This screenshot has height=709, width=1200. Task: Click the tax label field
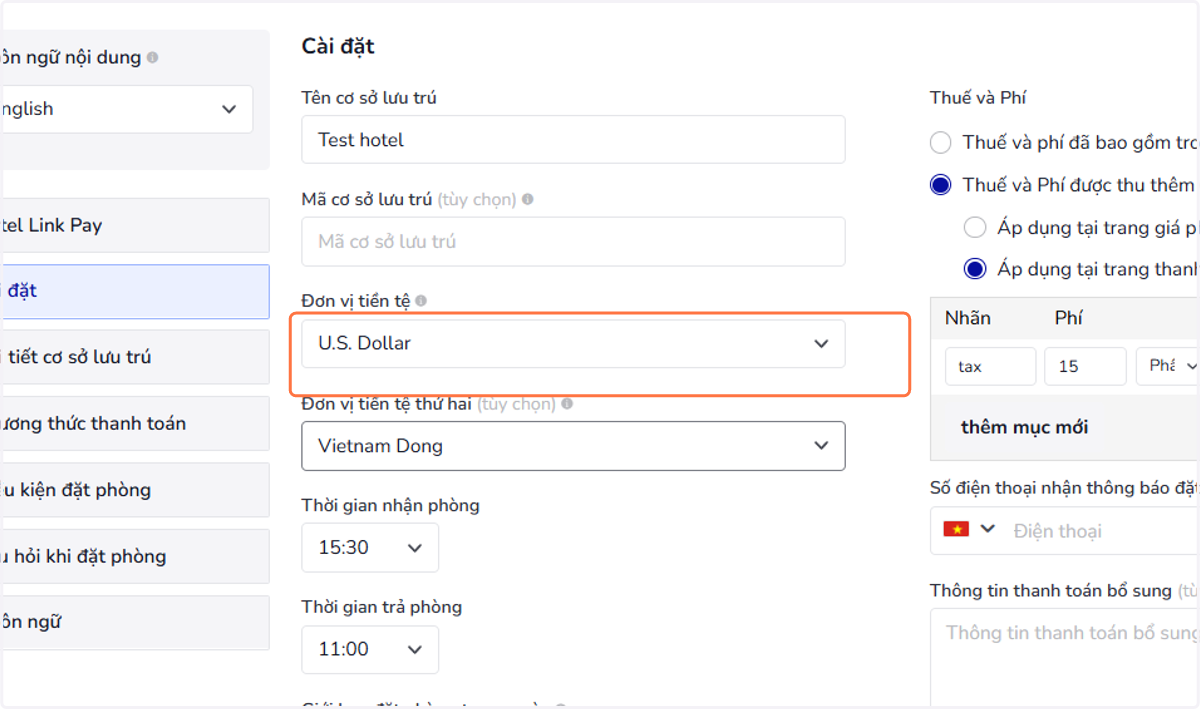pyautogui.click(x=990, y=366)
